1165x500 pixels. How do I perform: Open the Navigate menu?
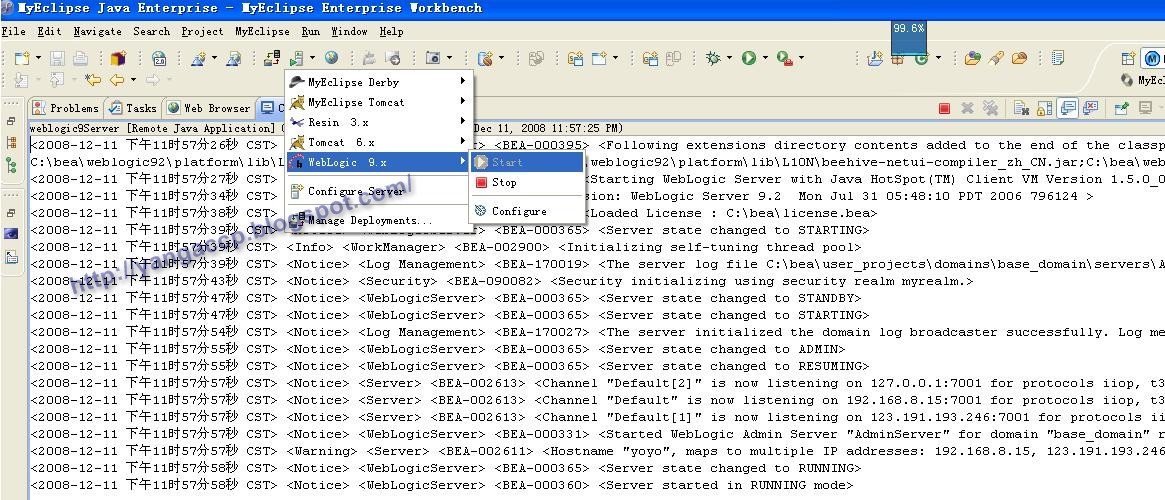tap(97, 31)
